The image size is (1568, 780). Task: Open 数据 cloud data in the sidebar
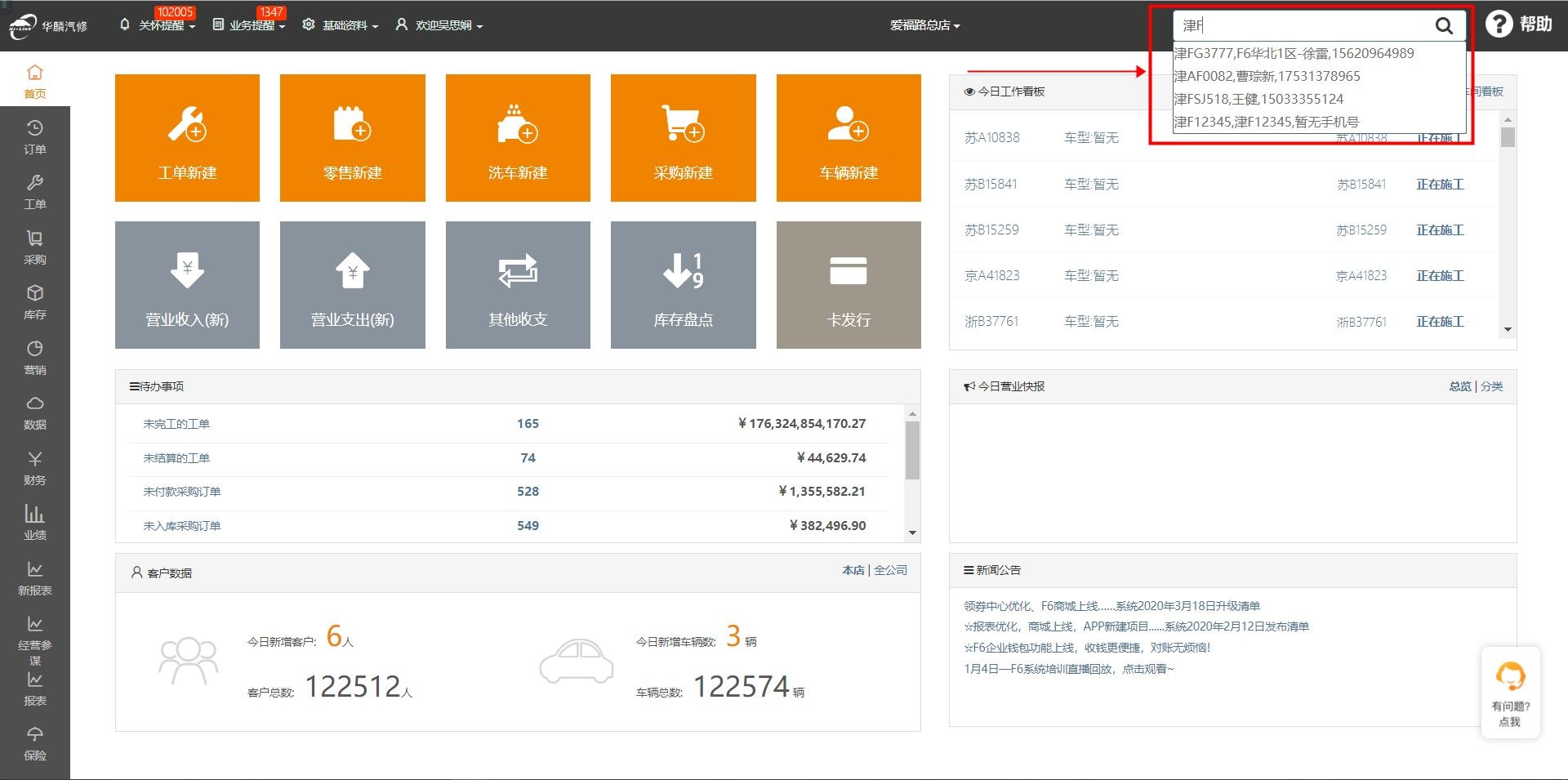[35, 412]
